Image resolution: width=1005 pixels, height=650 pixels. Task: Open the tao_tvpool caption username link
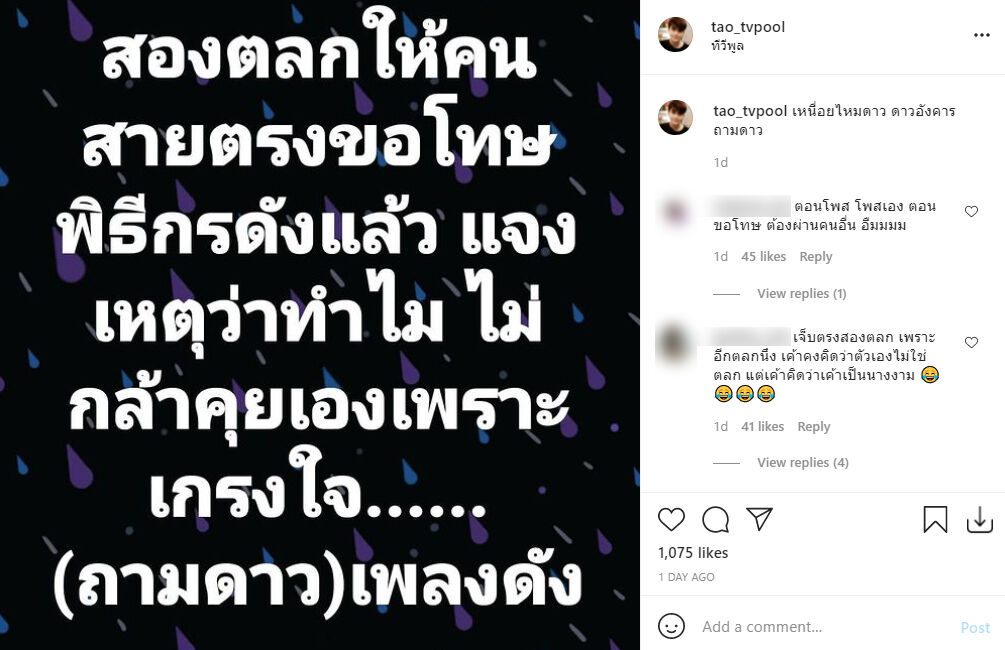coord(750,111)
